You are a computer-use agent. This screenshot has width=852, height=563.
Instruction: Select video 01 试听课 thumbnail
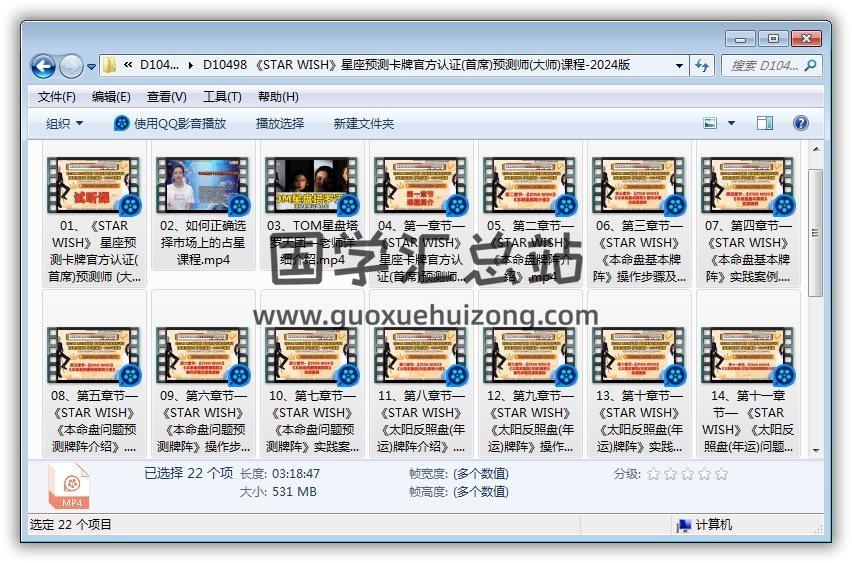[93, 185]
